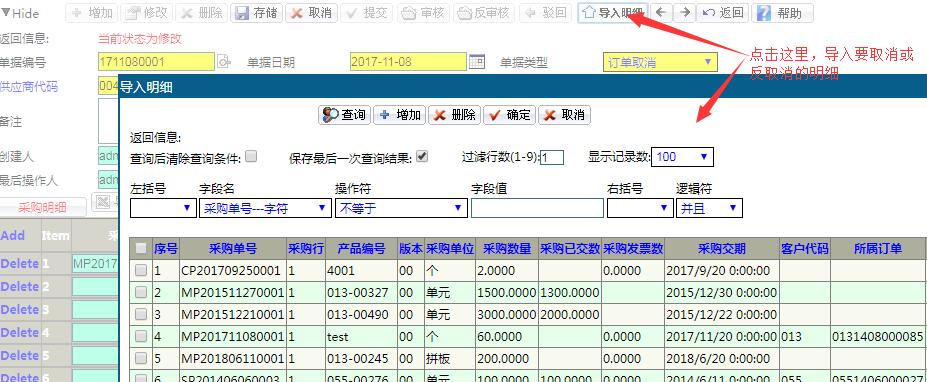Open the calendar icon for 单据日期

[477, 61]
